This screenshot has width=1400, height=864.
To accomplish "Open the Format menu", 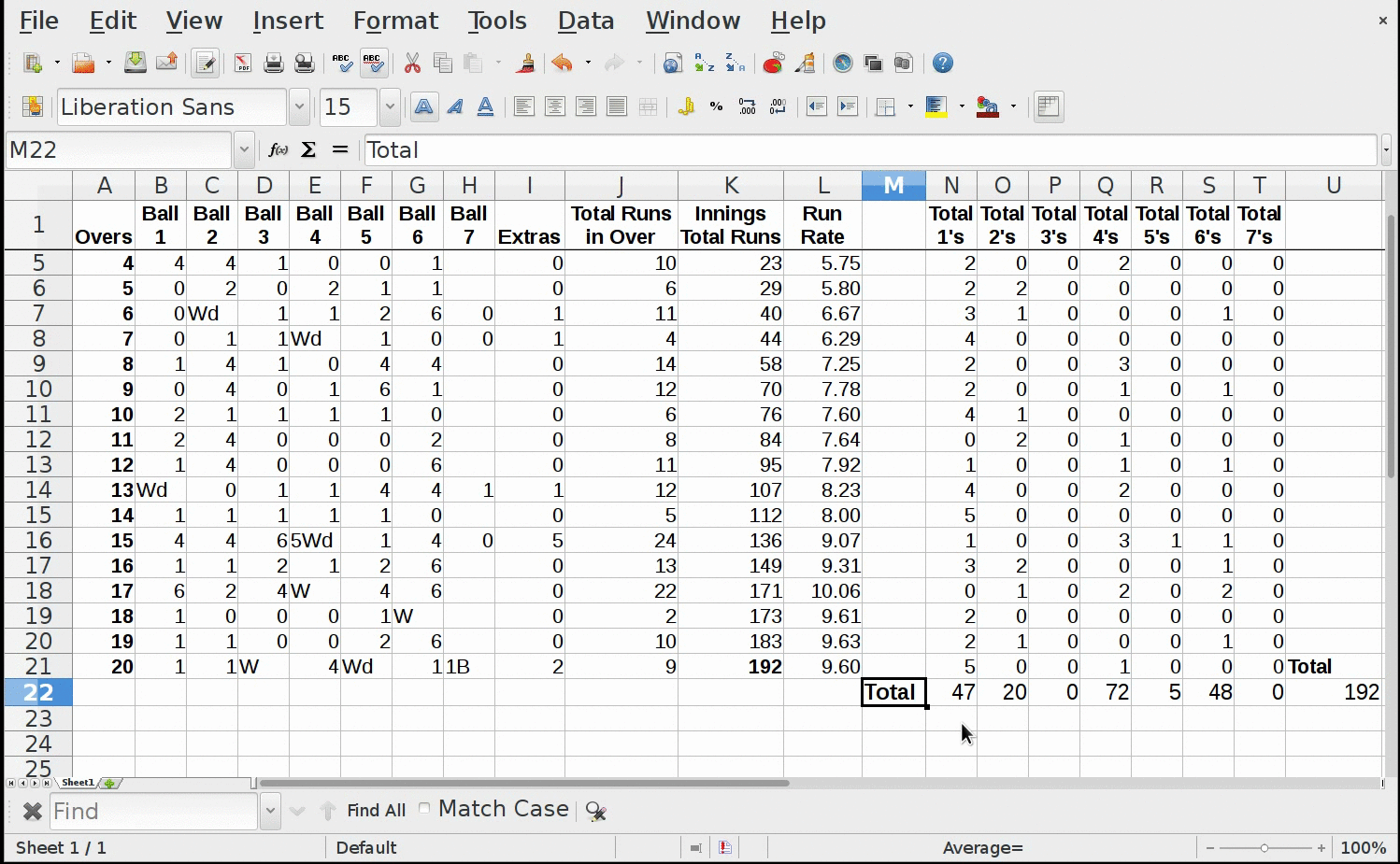I will (395, 21).
